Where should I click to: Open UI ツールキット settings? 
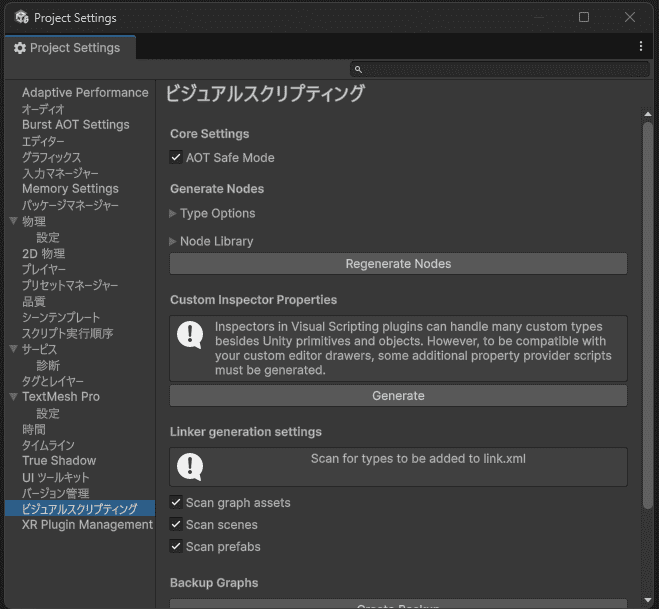(x=55, y=477)
